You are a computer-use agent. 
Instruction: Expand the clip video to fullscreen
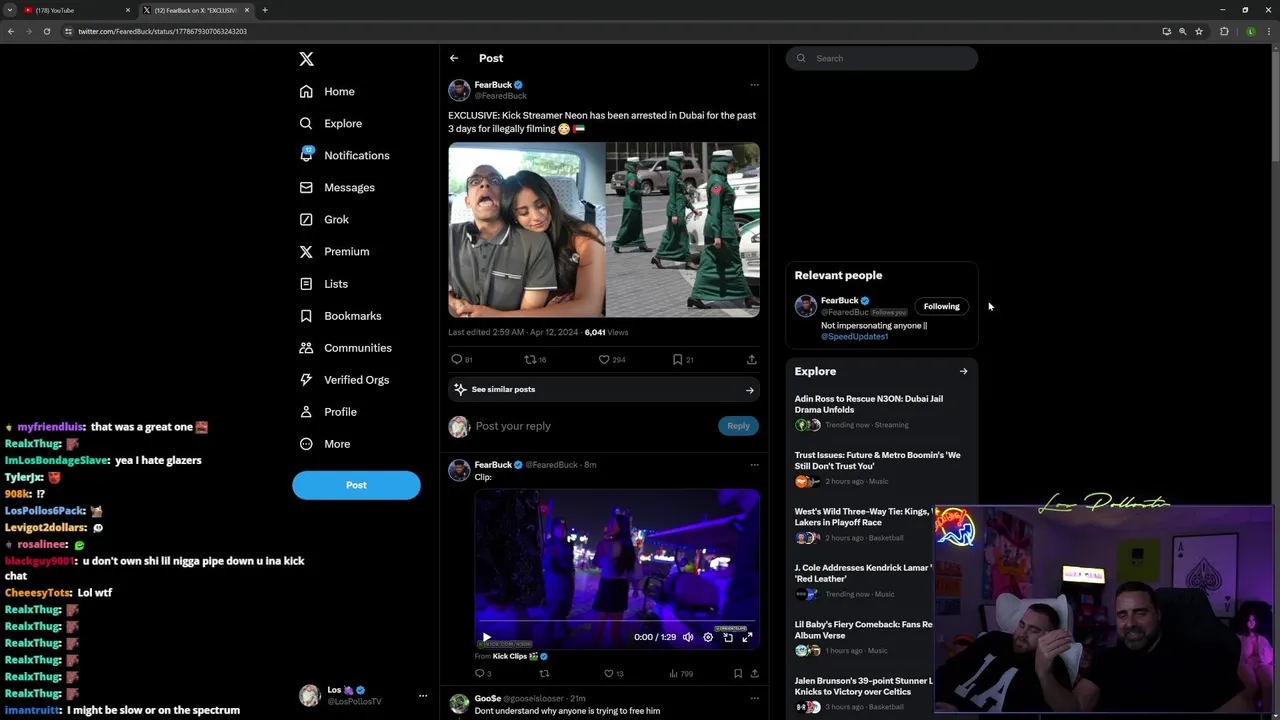[747, 637]
